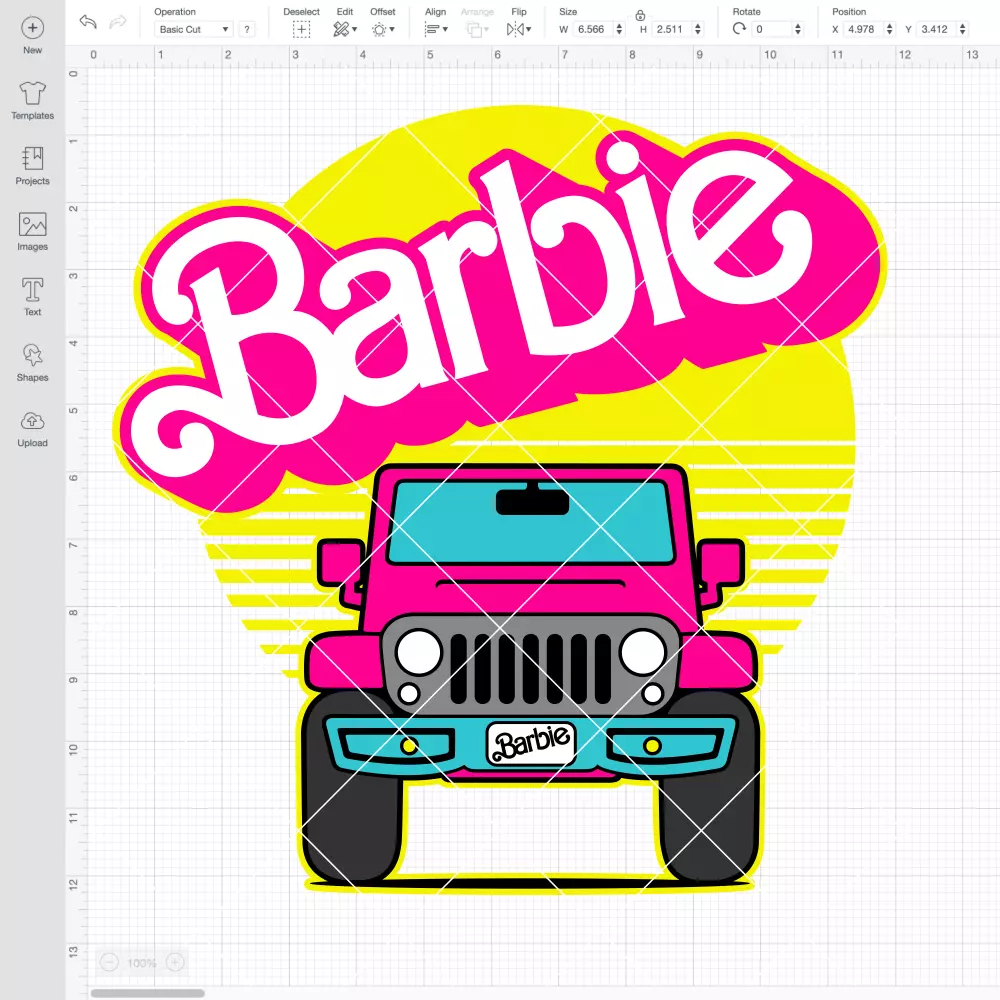Open the Upload panel
The height and width of the screenshot is (1000, 1000).
(x=33, y=428)
